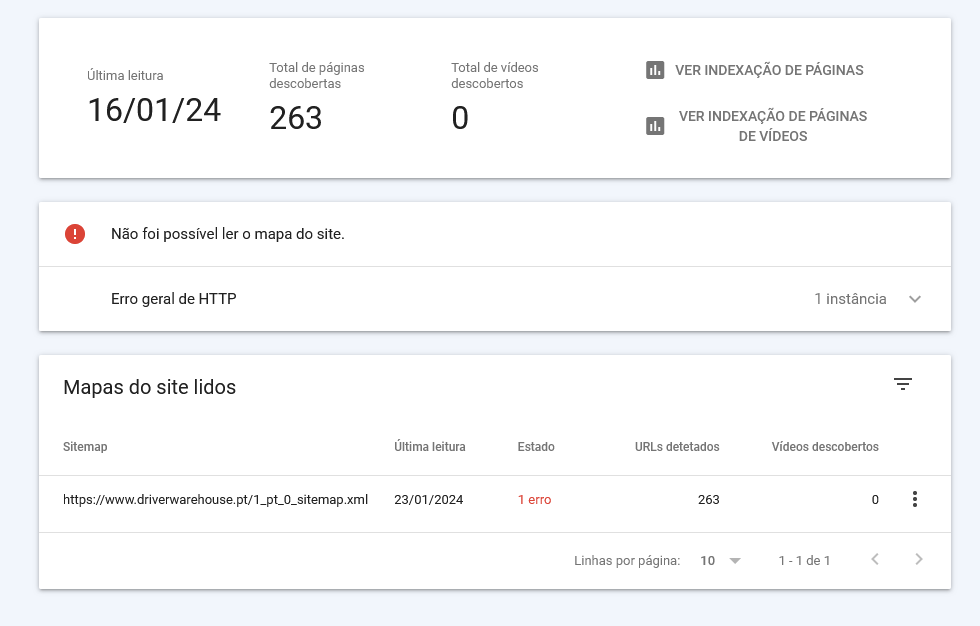Image resolution: width=980 pixels, height=626 pixels.
Task: Click the 16/01/24 last read date
Action: pos(154,111)
